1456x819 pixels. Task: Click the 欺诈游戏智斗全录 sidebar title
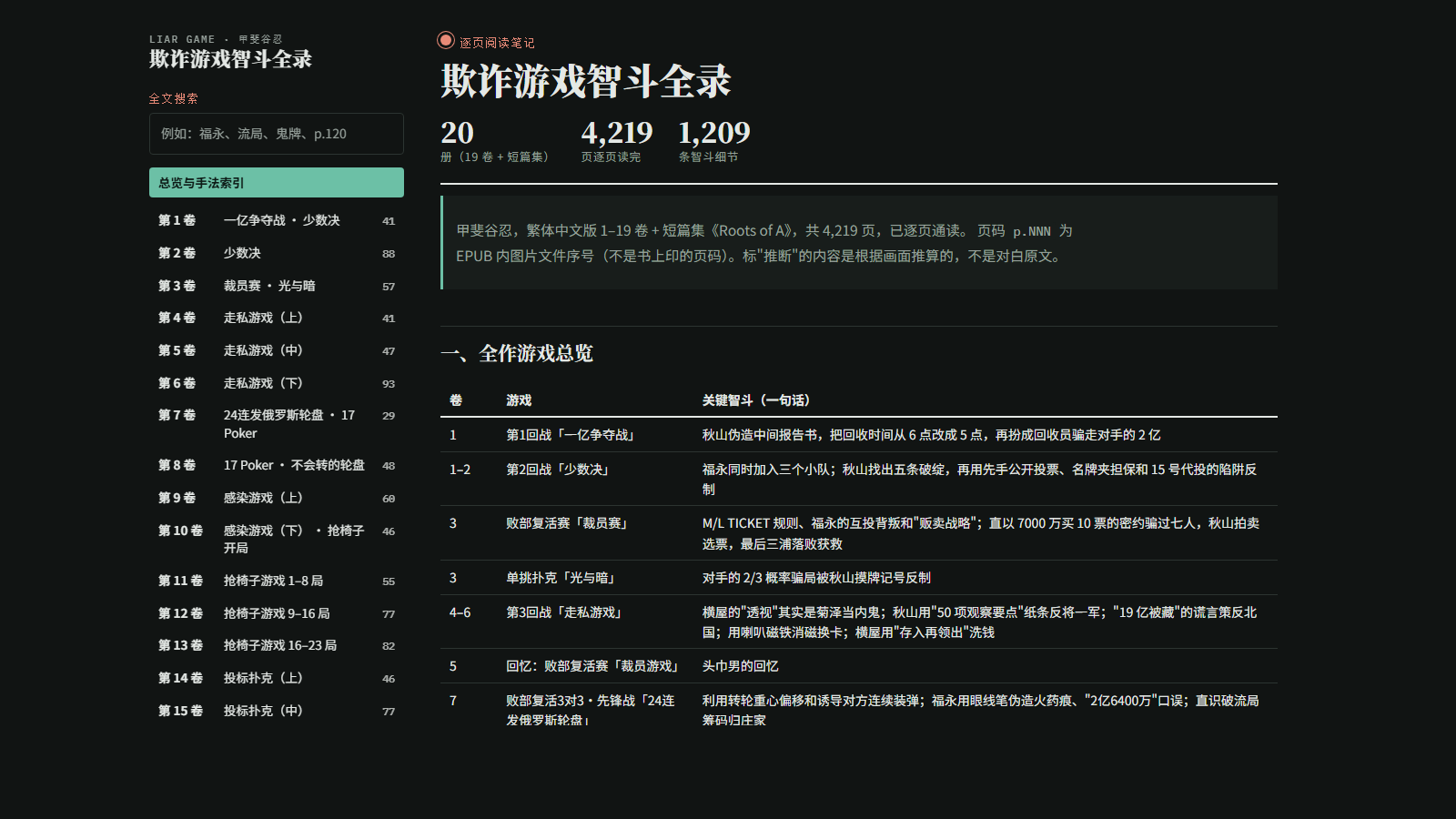230,59
